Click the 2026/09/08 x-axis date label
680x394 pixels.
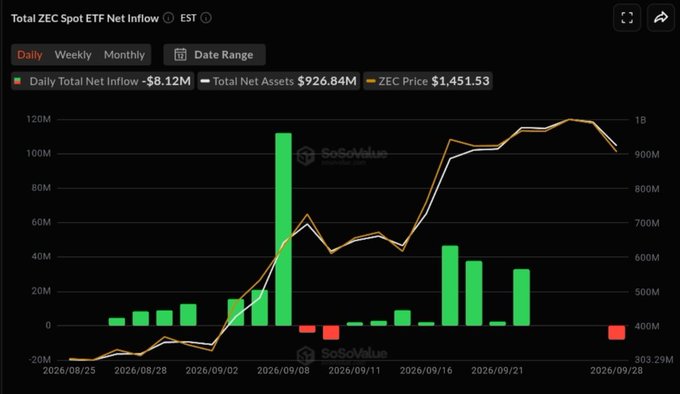pos(283,371)
